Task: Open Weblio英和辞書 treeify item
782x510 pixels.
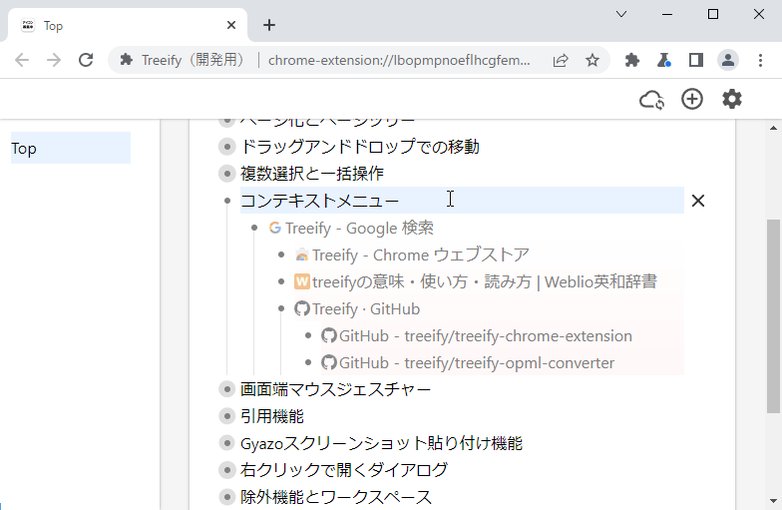Action: tap(484, 282)
